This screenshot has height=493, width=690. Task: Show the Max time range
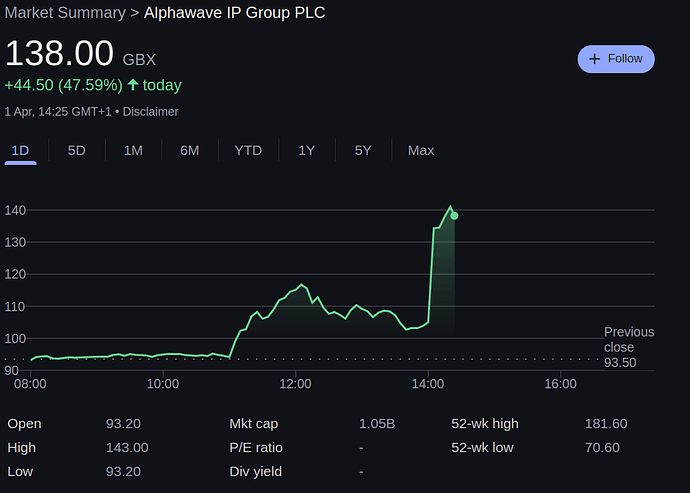[421, 151]
